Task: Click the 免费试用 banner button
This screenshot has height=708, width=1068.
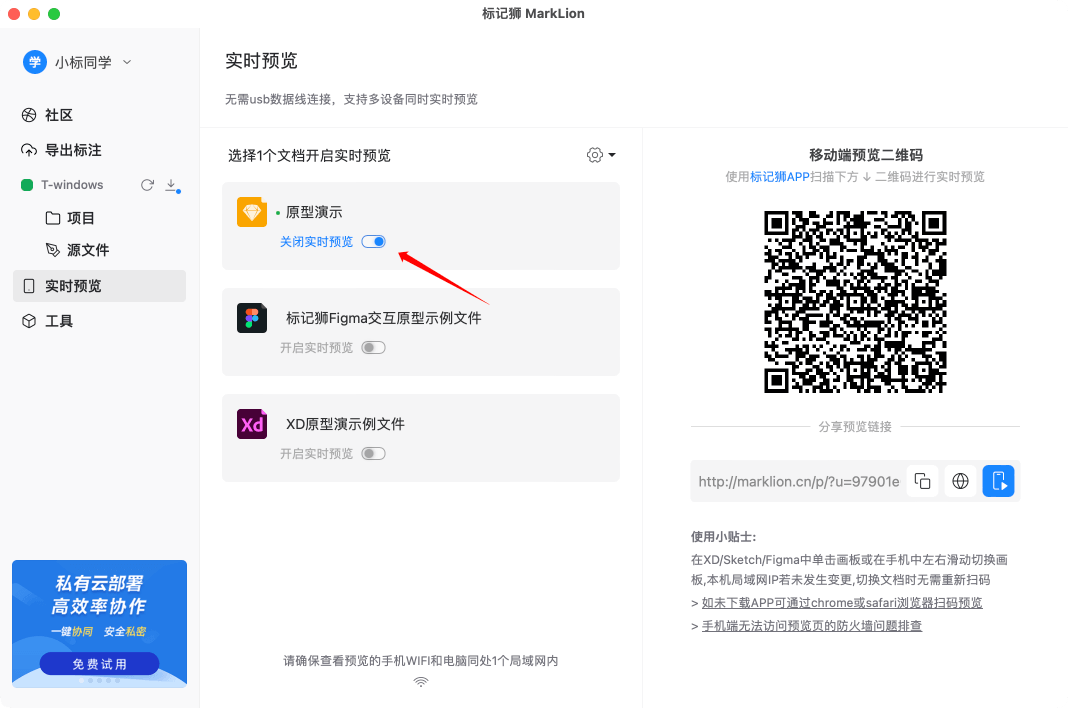Action: tap(99, 664)
